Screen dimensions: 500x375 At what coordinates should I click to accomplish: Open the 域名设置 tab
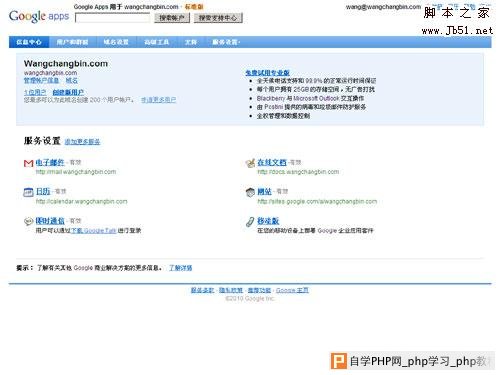tap(116, 42)
